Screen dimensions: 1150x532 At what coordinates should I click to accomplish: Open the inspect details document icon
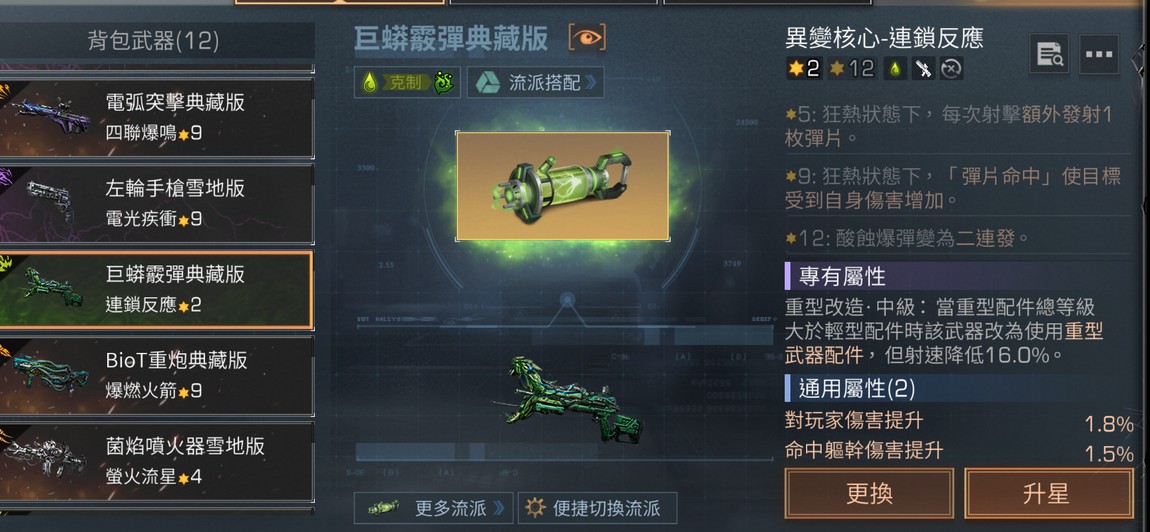[x=1049, y=54]
